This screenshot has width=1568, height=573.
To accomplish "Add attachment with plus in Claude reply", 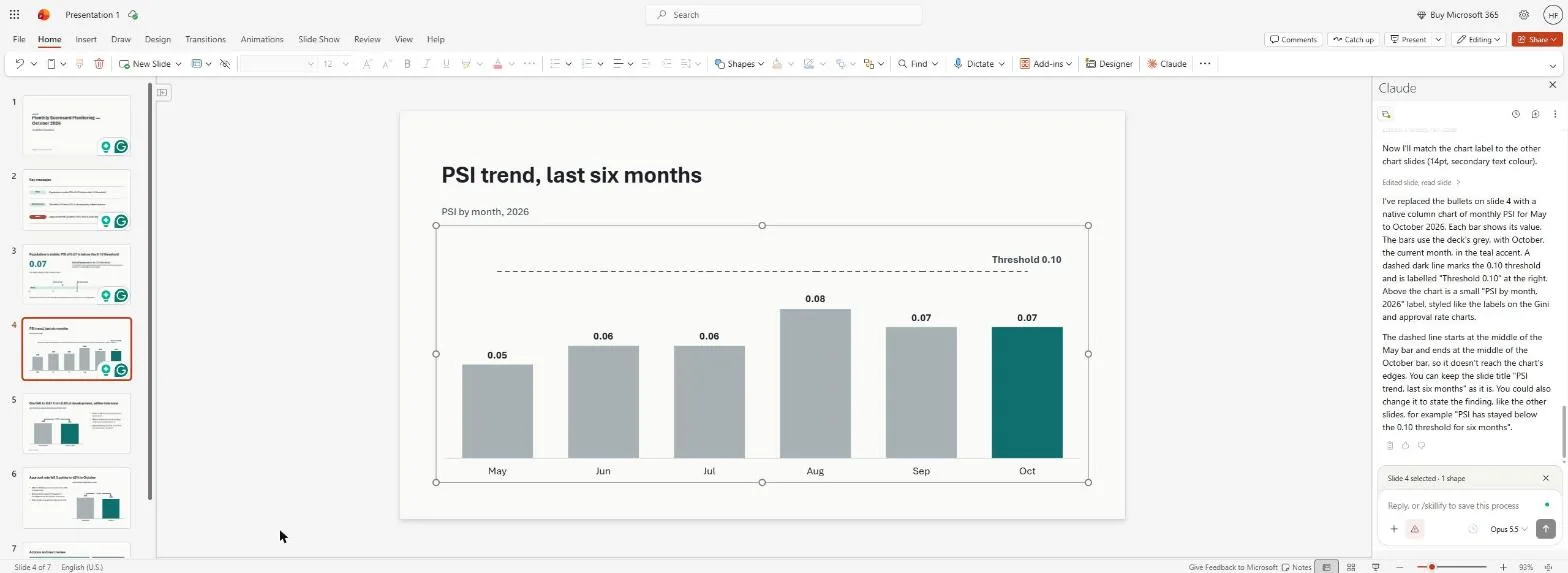I will tap(1394, 529).
